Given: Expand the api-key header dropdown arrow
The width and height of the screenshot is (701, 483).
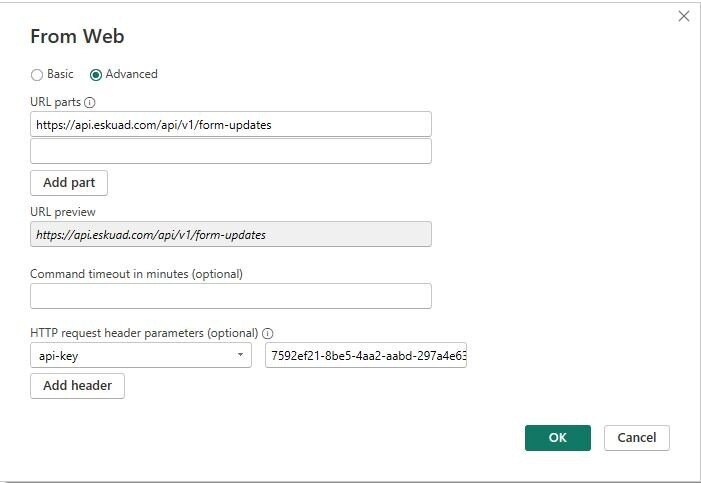Looking at the screenshot, I should (x=241, y=355).
